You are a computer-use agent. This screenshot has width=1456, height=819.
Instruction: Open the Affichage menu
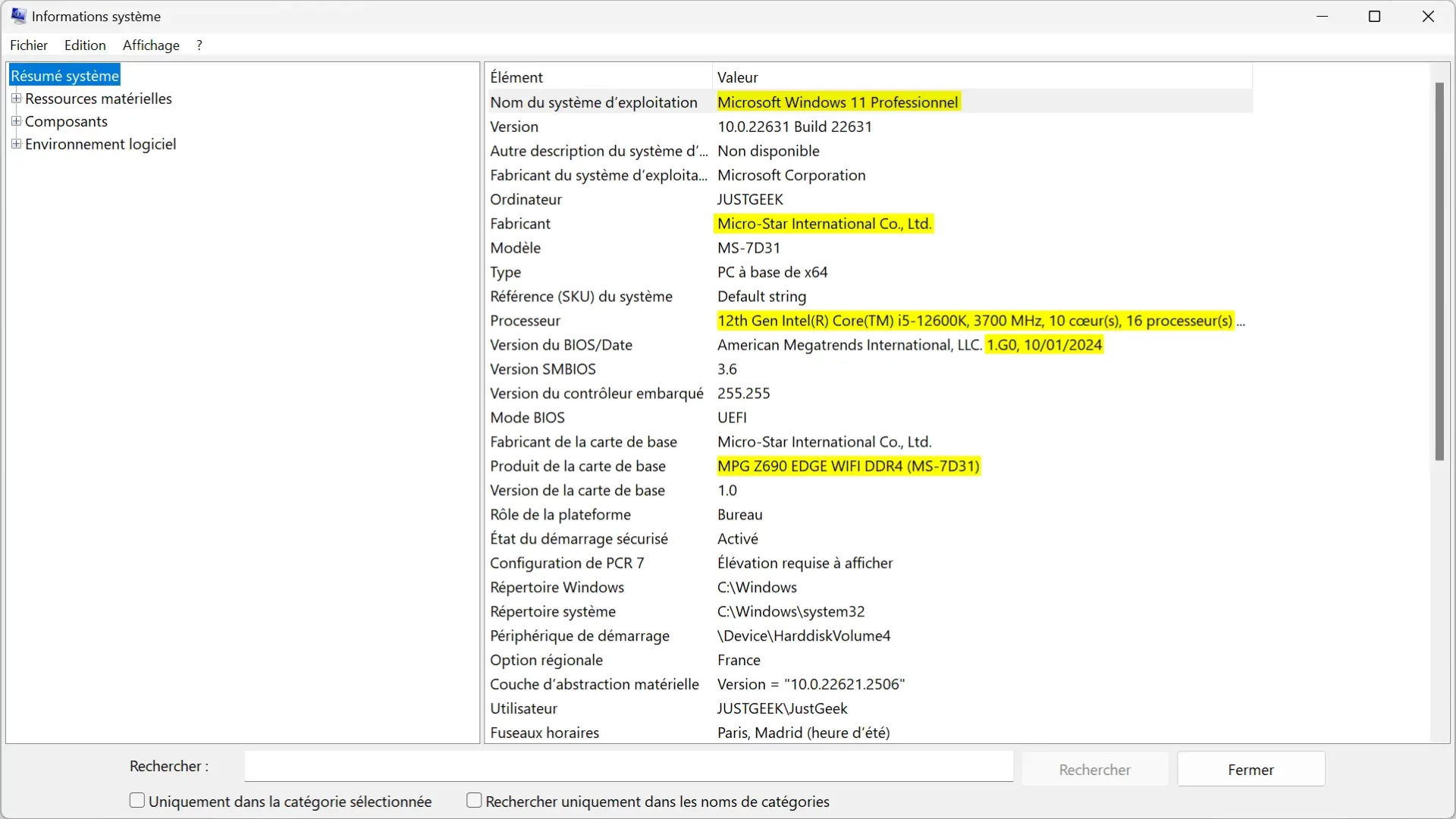tap(151, 45)
